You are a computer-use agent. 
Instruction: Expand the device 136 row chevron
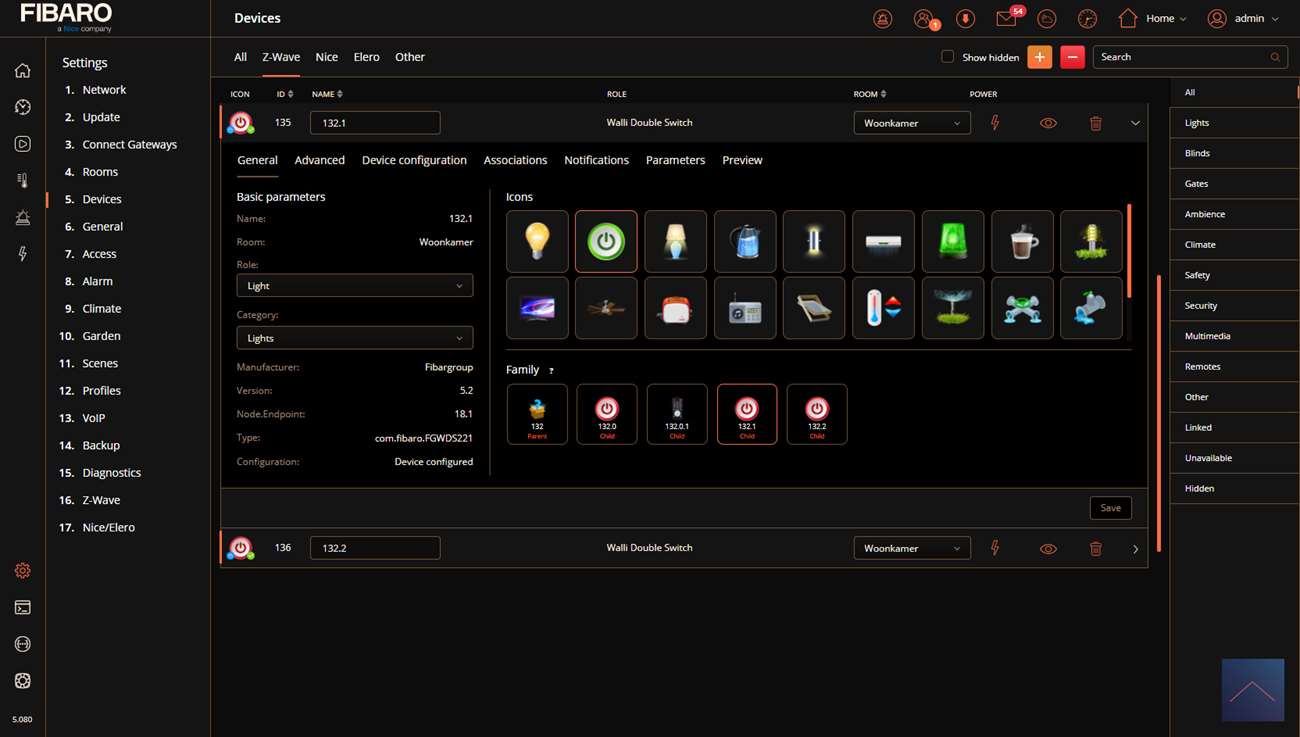tap(1135, 549)
